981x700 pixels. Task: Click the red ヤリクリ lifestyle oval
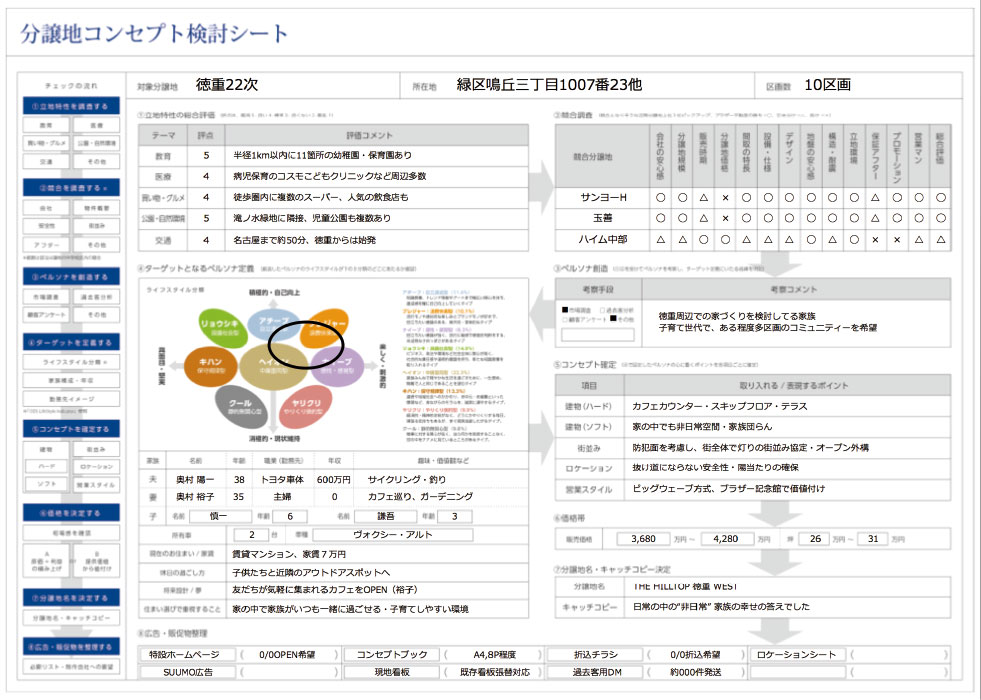click(x=303, y=407)
